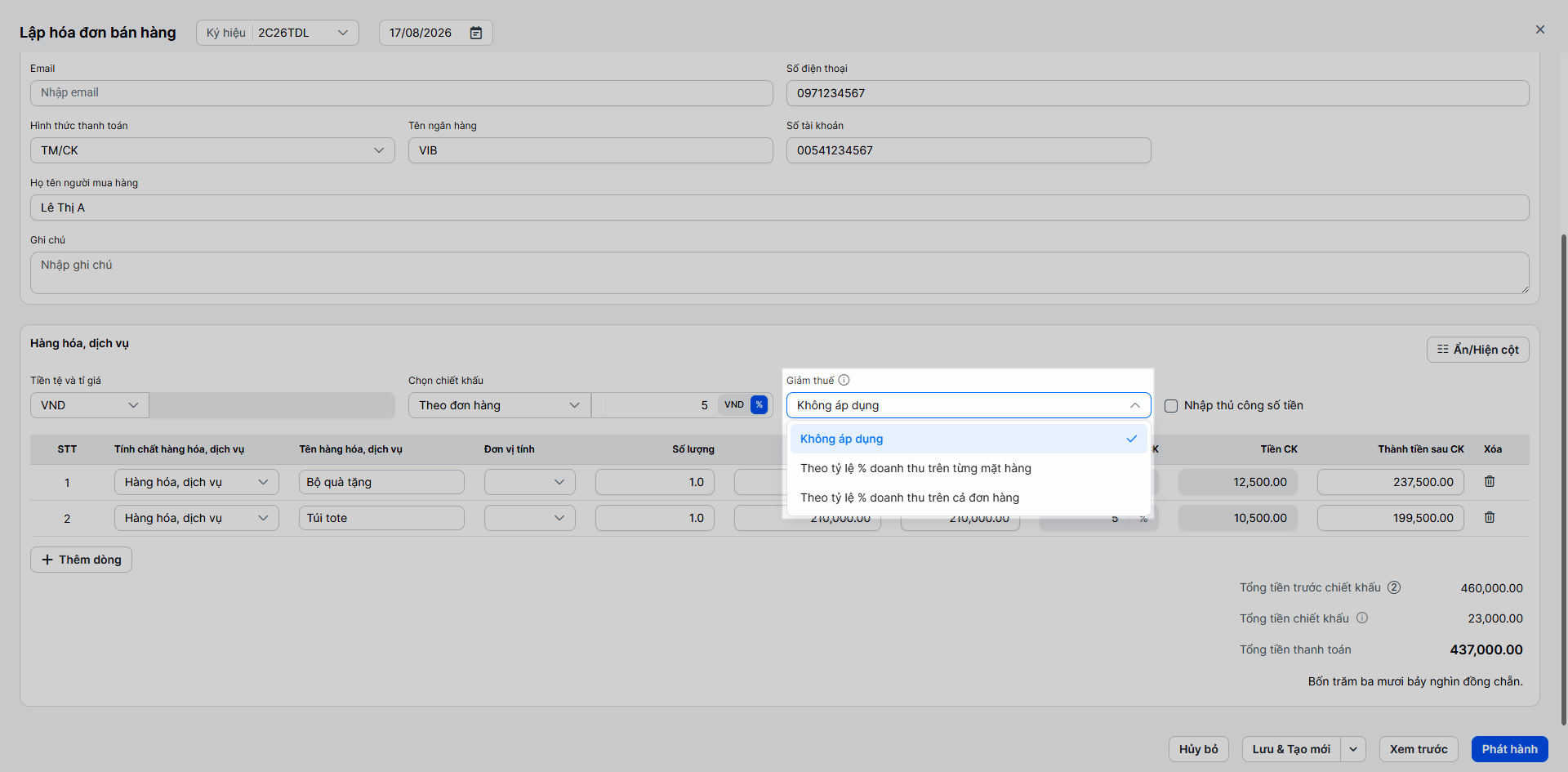Viewport: 1568px width, 772px height.
Task: Open the VND currency dropdown
Action: [x=90, y=405]
